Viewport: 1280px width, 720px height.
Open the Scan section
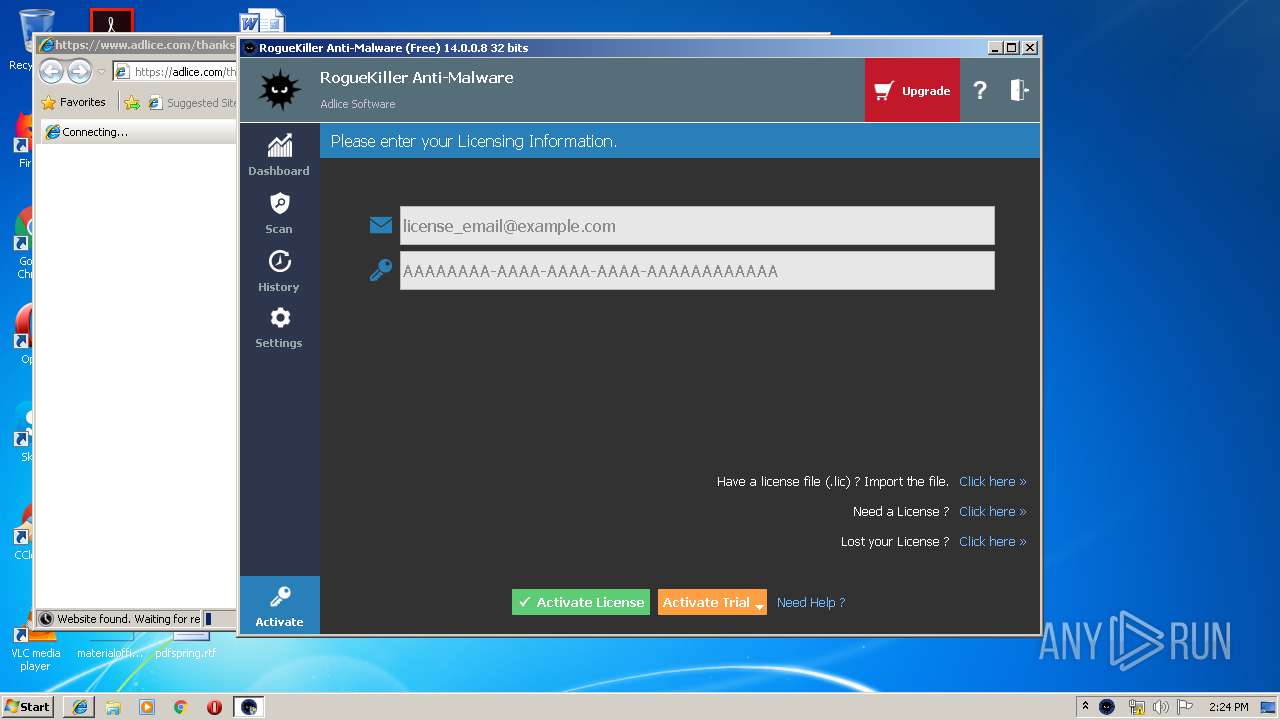tap(279, 213)
